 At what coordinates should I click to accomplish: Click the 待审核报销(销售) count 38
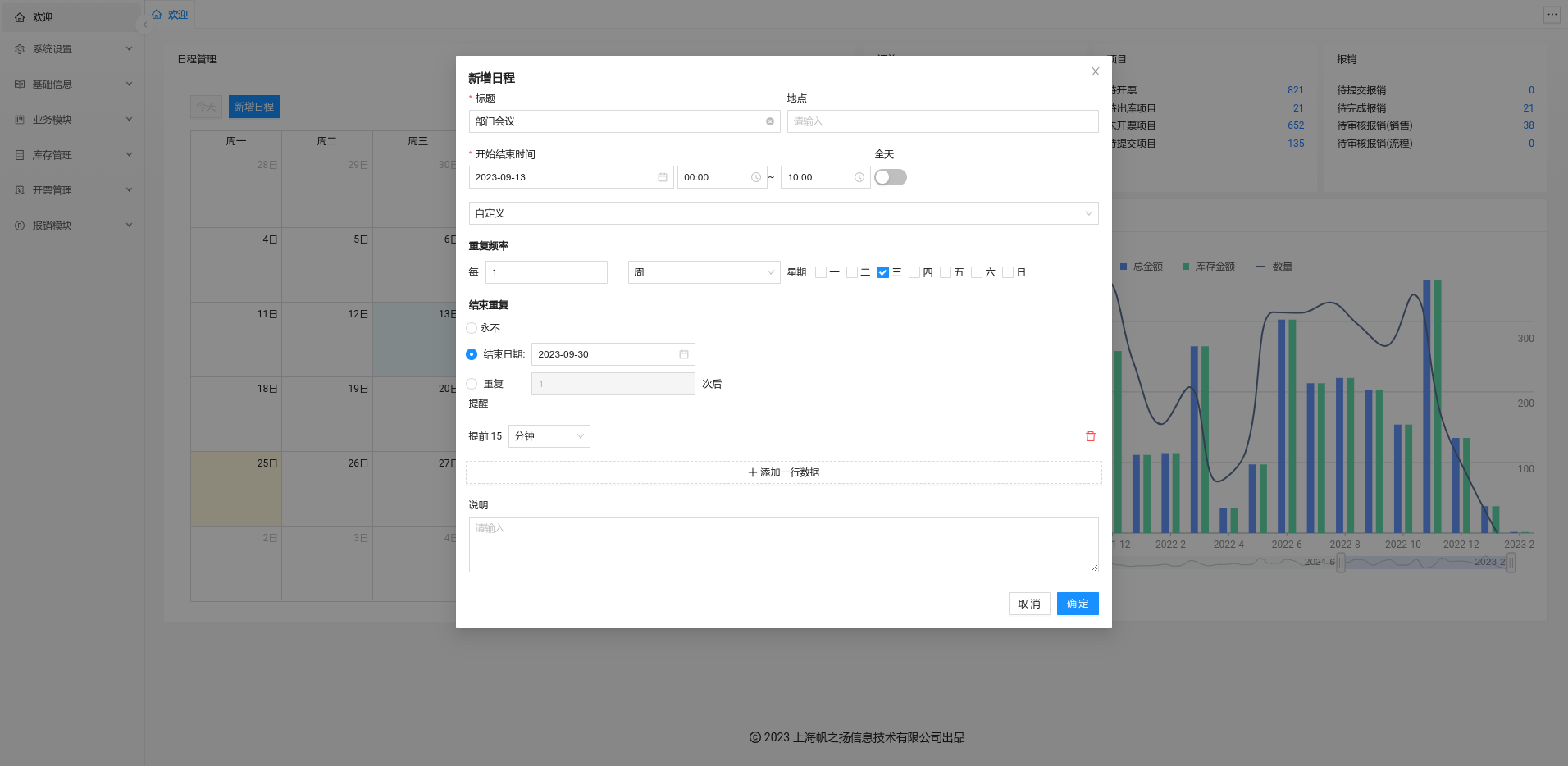pos(1529,125)
